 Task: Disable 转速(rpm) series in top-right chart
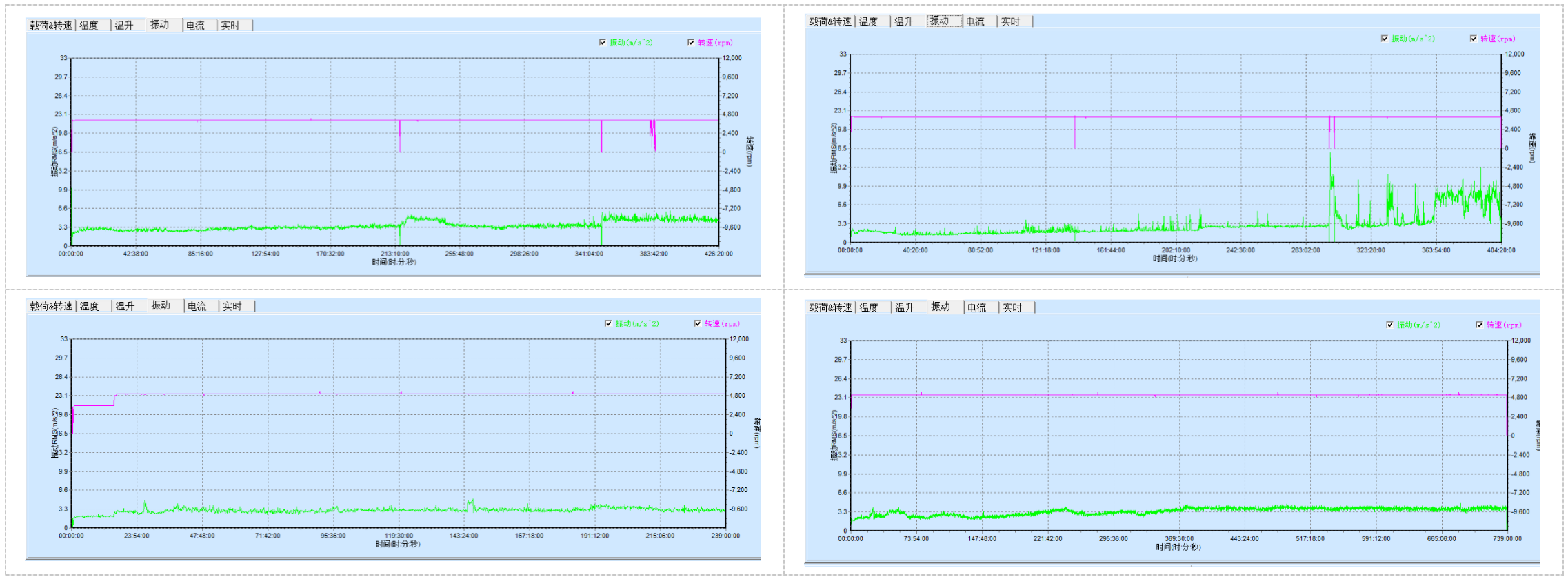(1474, 39)
